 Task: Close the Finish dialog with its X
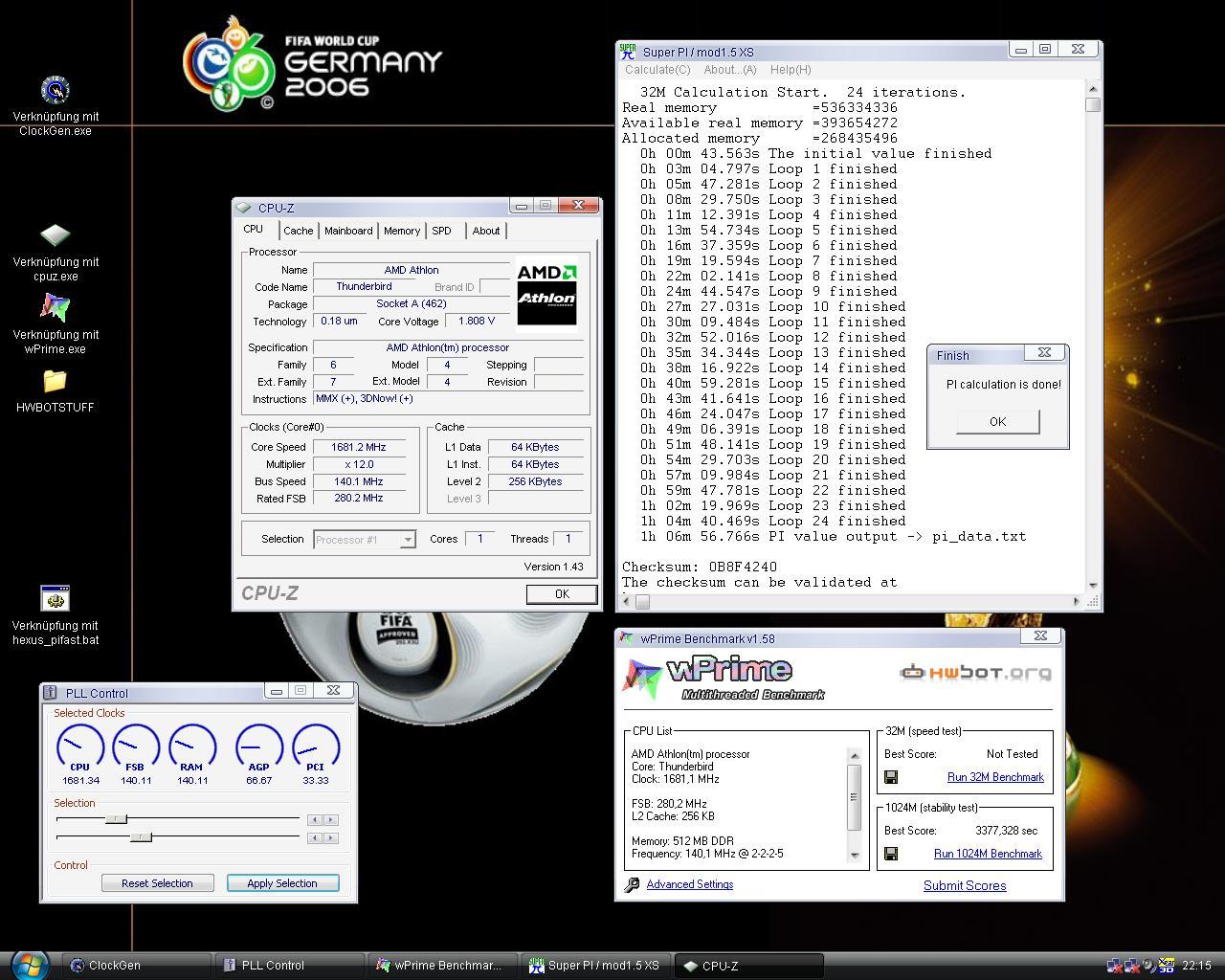click(x=1044, y=353)
